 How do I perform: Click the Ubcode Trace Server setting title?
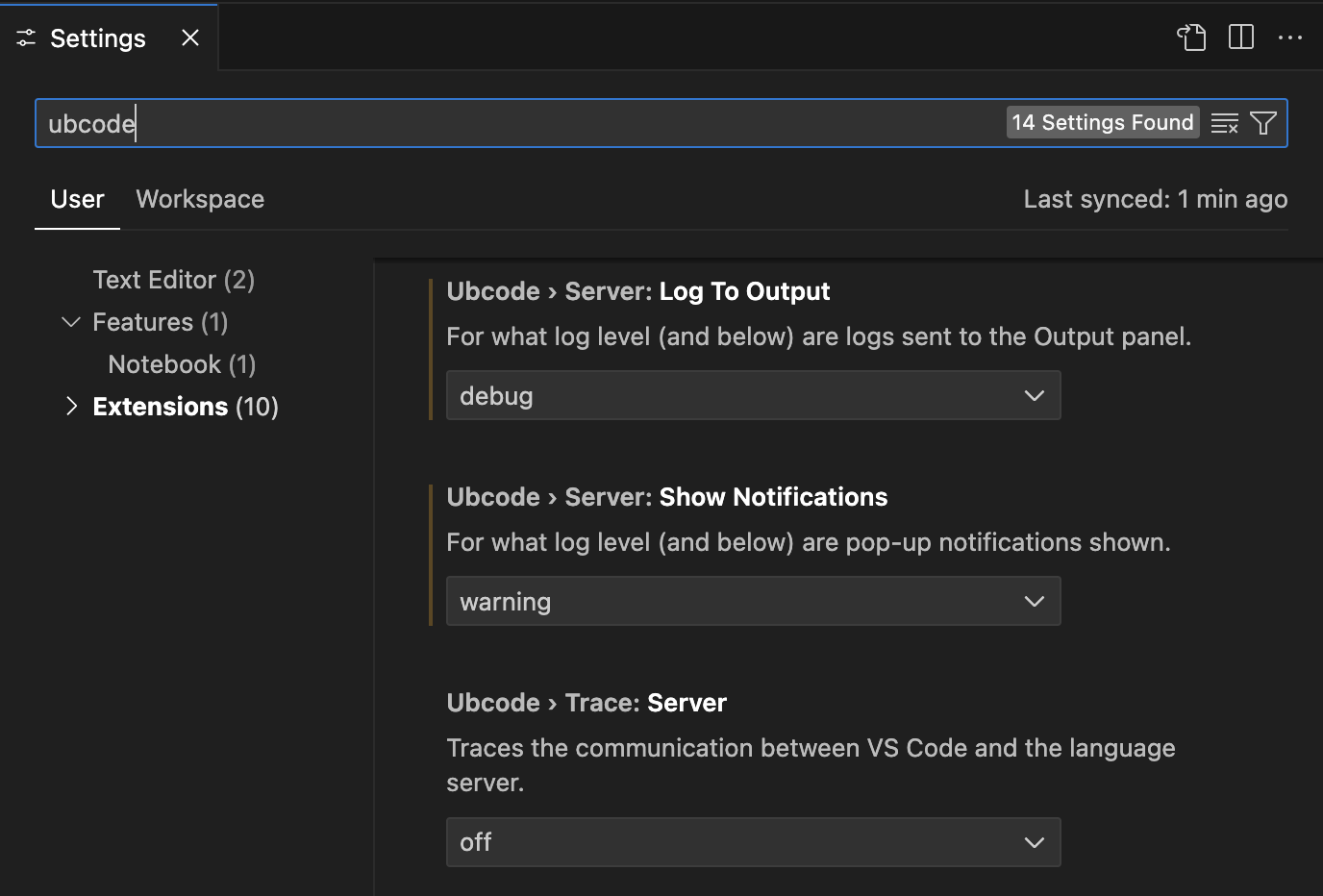point(587,703)
